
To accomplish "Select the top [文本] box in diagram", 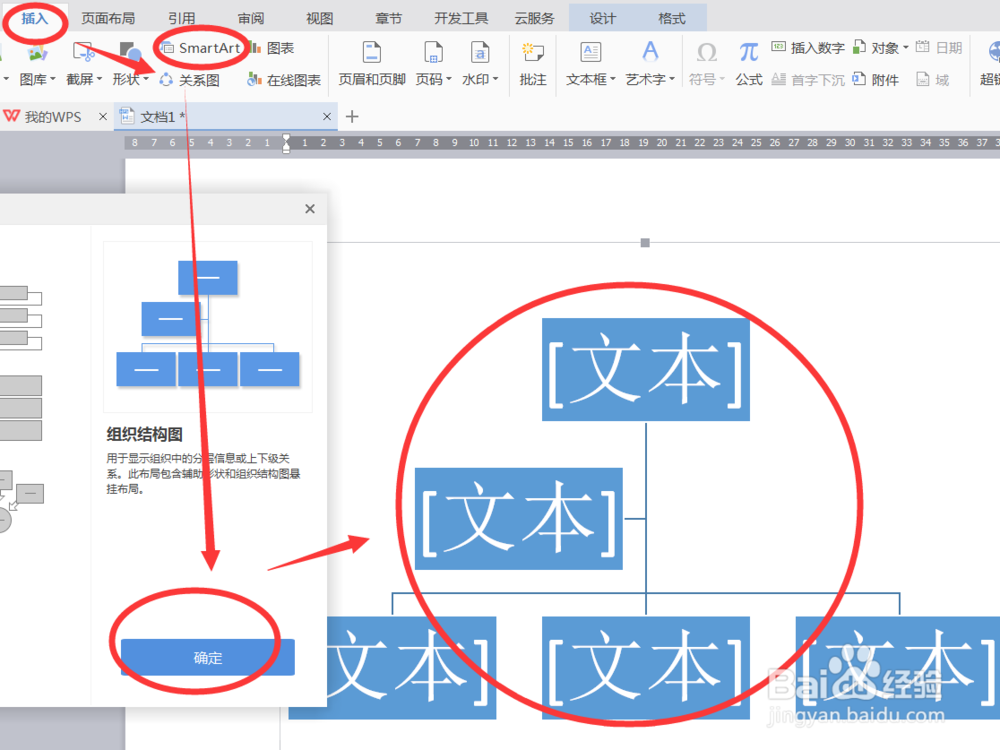I will (x=645, y=370).
